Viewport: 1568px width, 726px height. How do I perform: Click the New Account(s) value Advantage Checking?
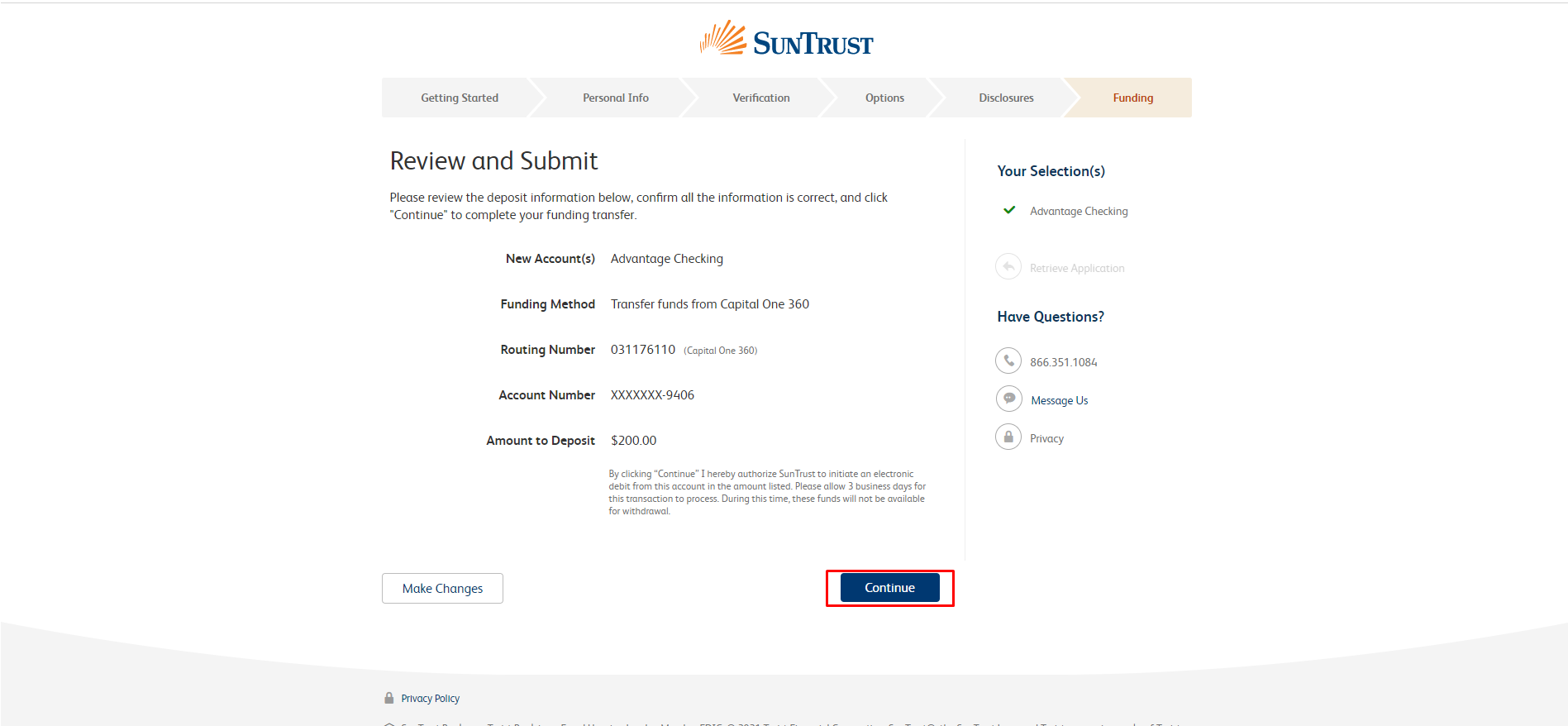pyautogui.click(x=667, y=259)
